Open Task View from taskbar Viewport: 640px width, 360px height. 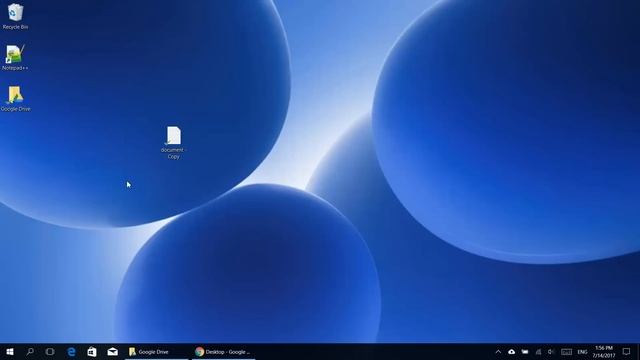pos(50,351)
